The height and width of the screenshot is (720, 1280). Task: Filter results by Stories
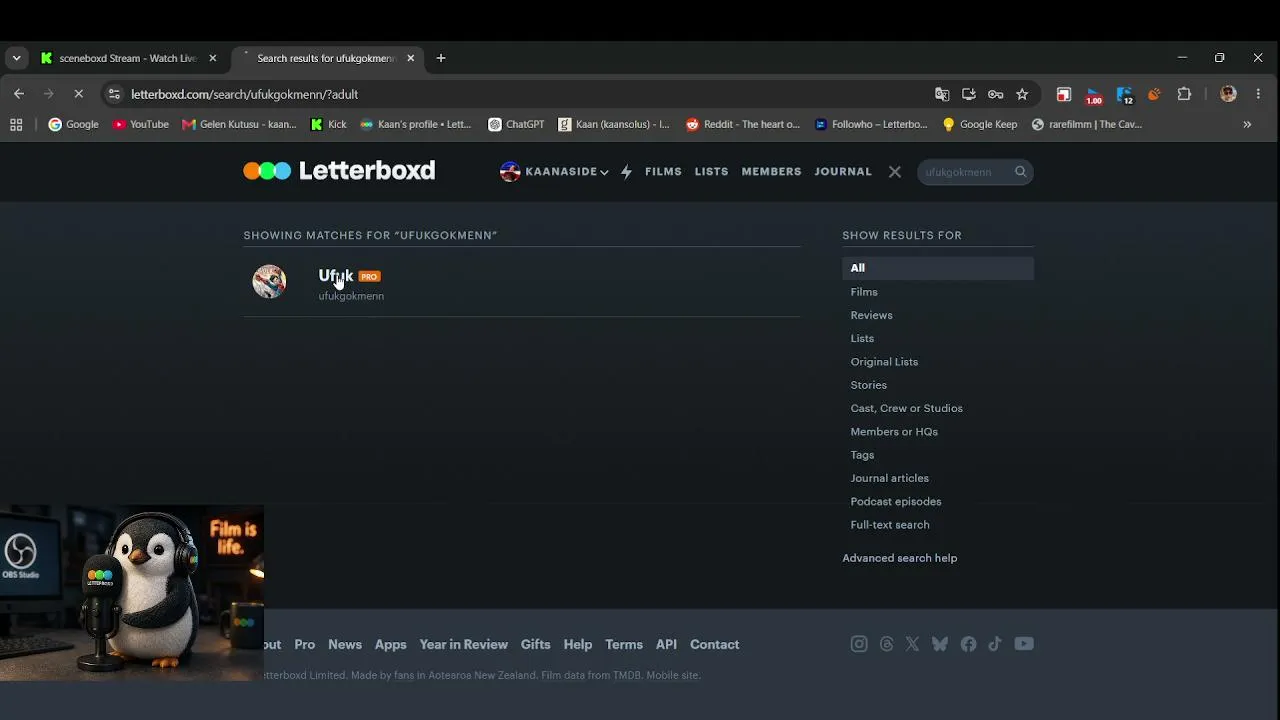point(868,385)
